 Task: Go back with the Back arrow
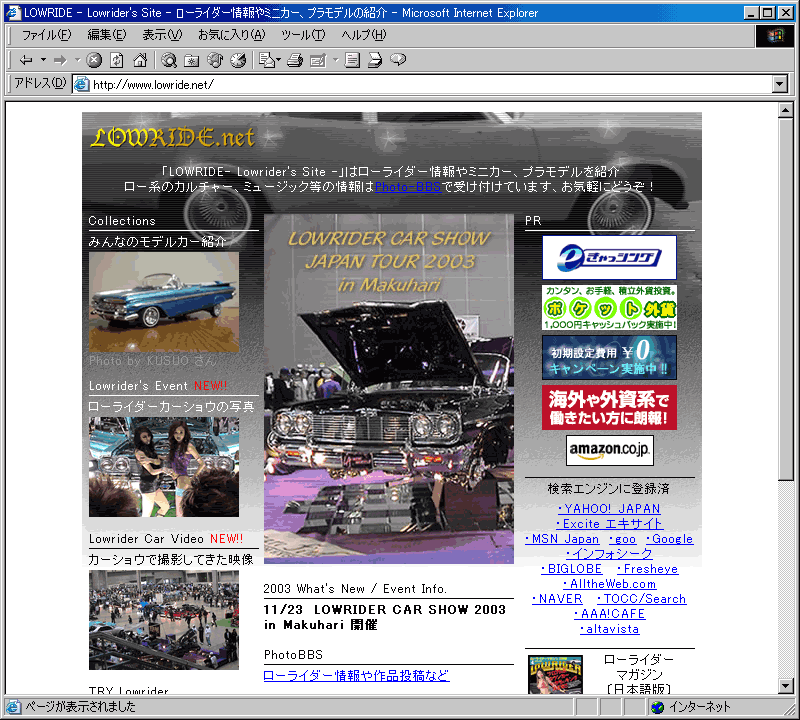[x=26, y=60]
